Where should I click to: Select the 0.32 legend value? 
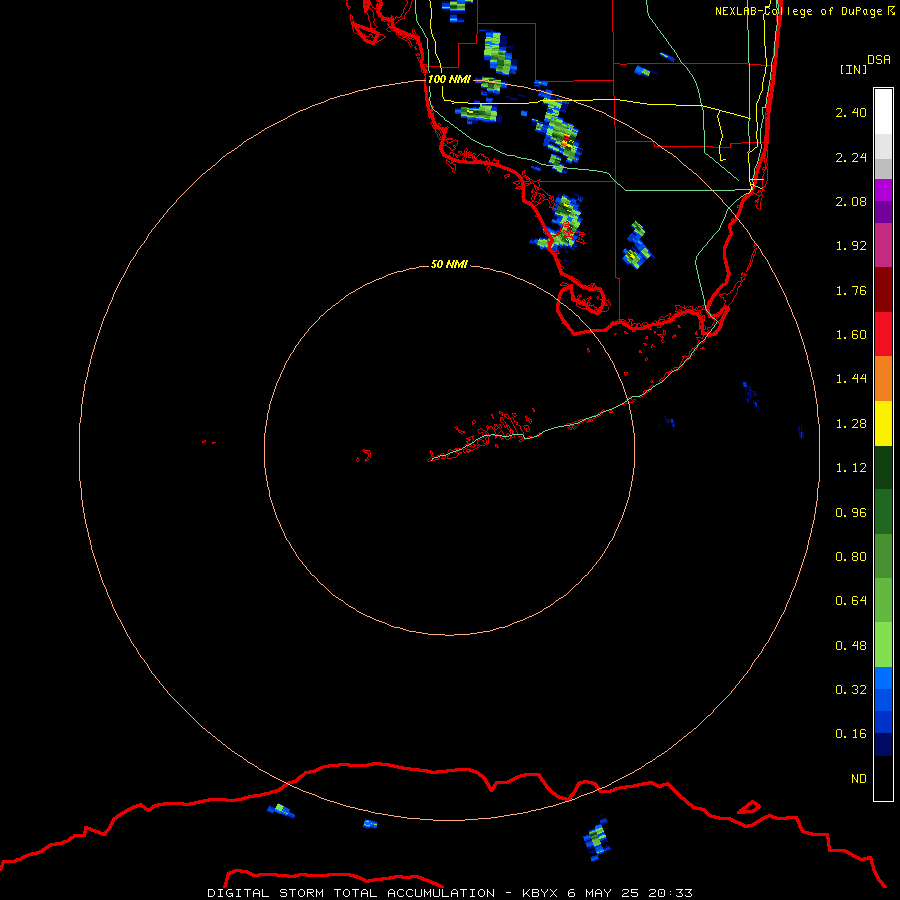pos(851,690)
